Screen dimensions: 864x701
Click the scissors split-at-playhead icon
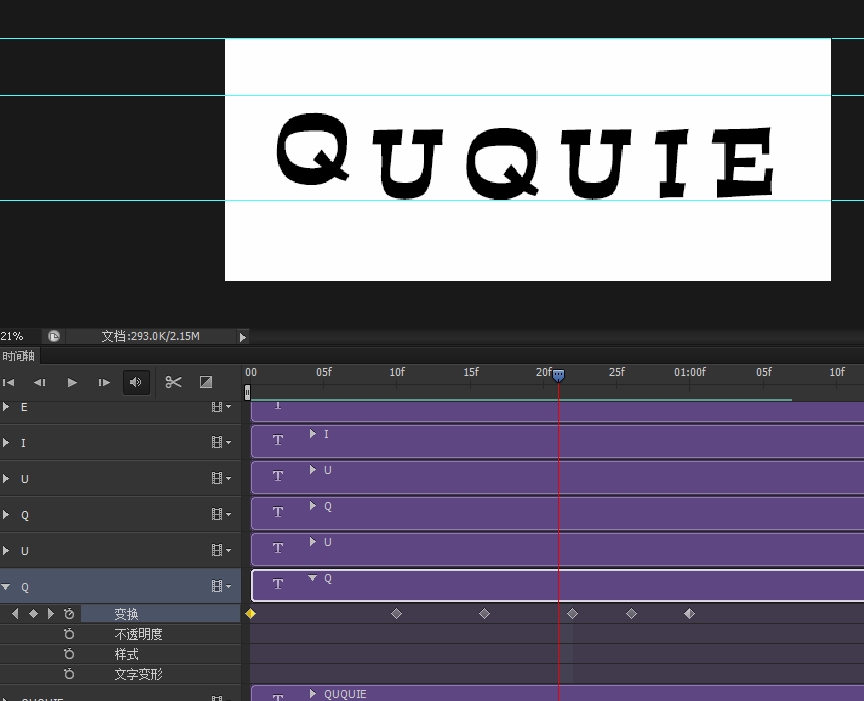(x=173, y=382)
